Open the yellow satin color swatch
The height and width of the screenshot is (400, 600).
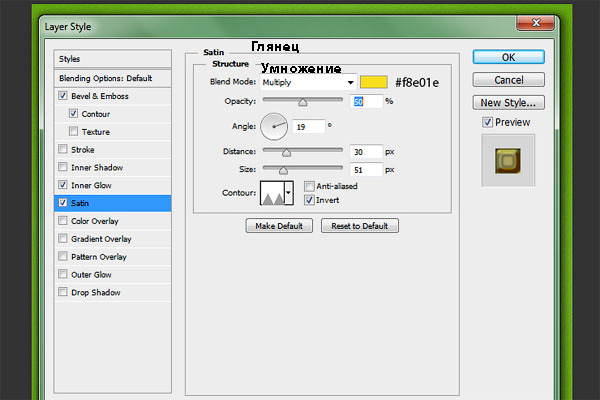tap(374, 82)
